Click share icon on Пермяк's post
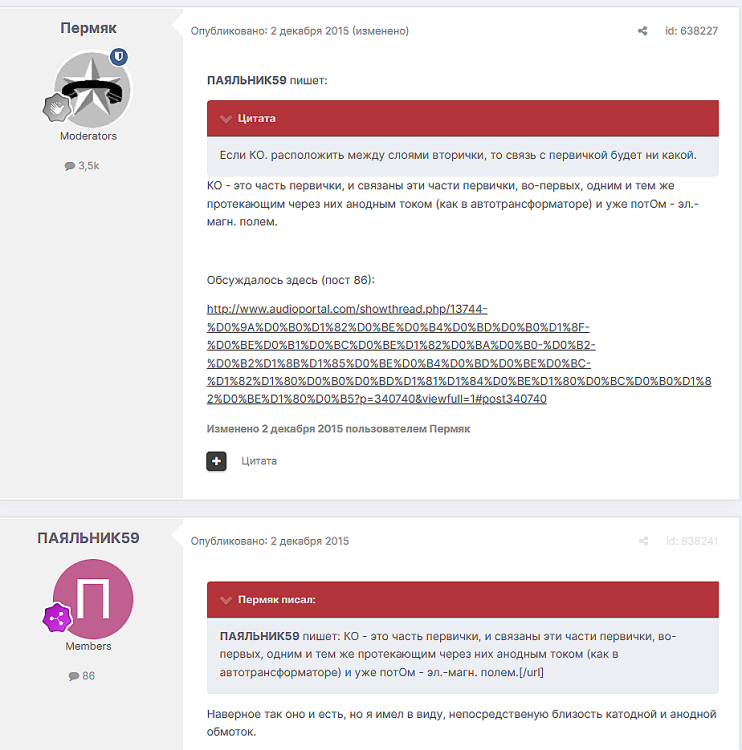Image resolution: width=742 pixels, height=750 pixels. pyautogui.click(x=642, y=31)
